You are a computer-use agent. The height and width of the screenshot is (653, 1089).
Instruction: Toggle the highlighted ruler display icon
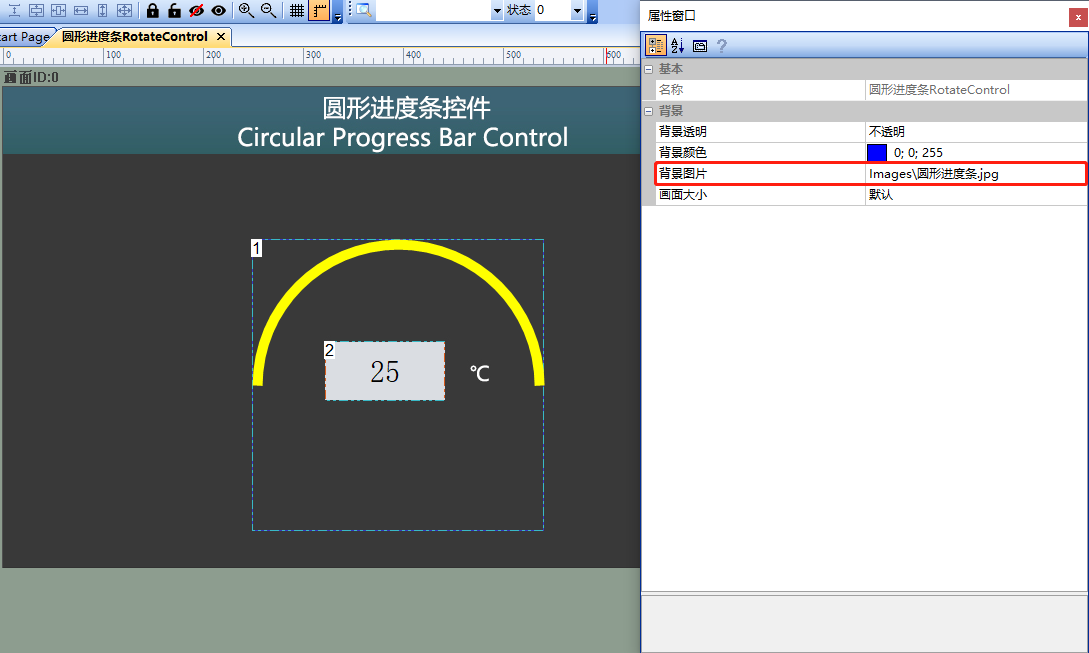pyautogui.click(x=319, y=10)
